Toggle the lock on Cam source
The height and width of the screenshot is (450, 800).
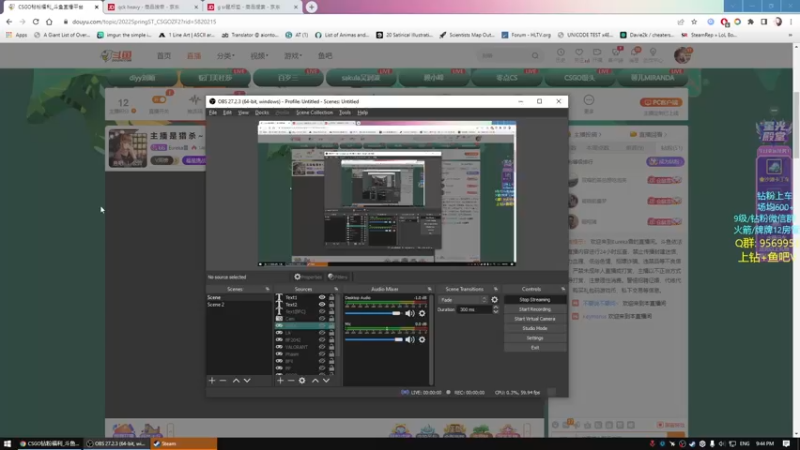332,318
